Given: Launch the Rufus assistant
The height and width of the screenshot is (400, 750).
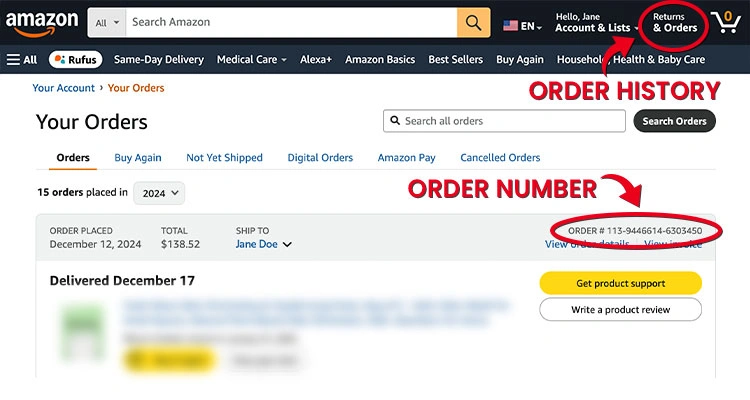Looking at the screenshot, I should [76, 59].
